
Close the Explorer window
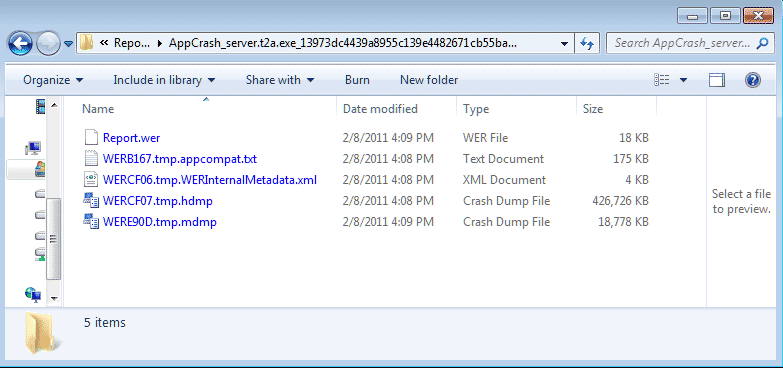[758, 16]
